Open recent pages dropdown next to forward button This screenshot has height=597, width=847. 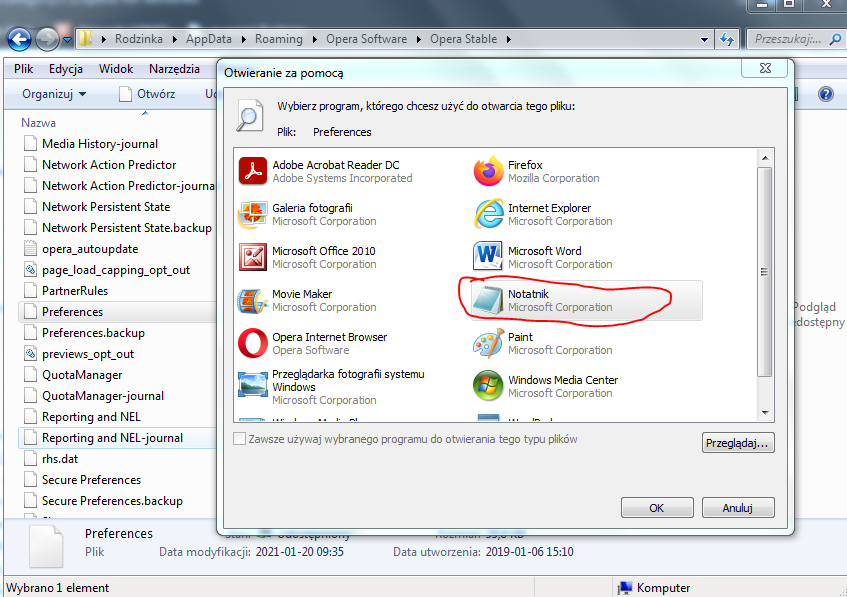pyautogui.click(x=67, y=39)
